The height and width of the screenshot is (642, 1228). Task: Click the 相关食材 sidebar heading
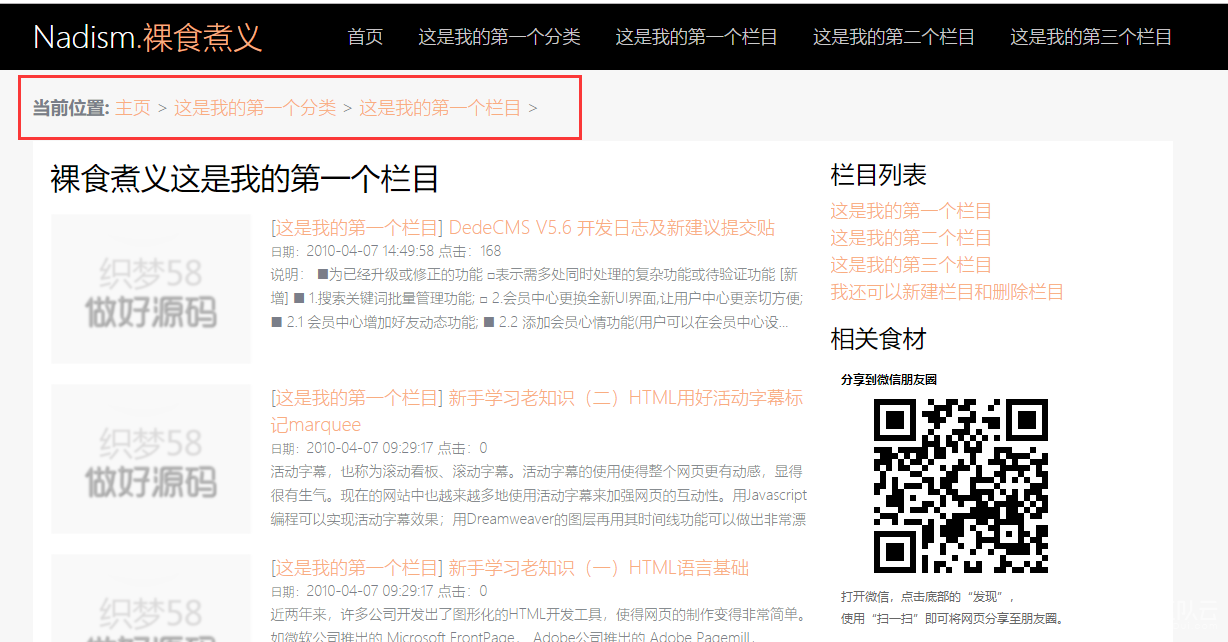coord(879,339)
